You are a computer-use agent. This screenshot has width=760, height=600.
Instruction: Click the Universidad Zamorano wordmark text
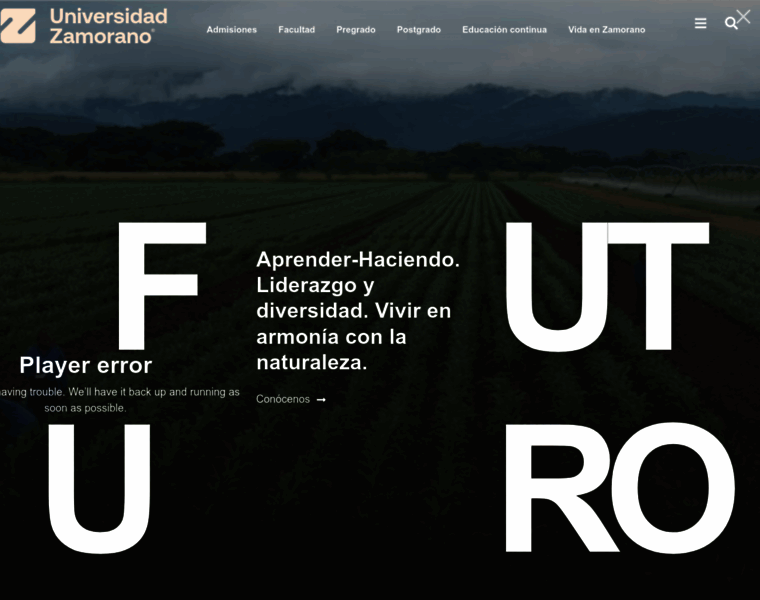(x=109, y=26)
